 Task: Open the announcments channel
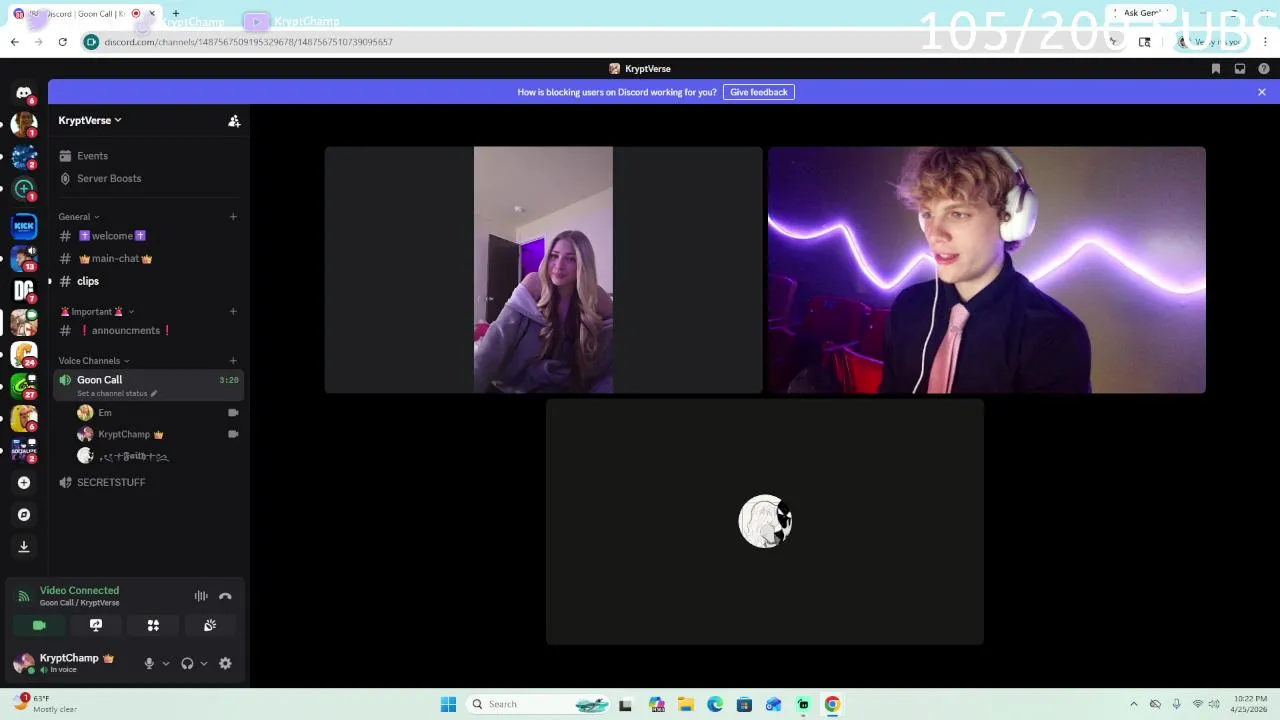(x=148, y=330)
